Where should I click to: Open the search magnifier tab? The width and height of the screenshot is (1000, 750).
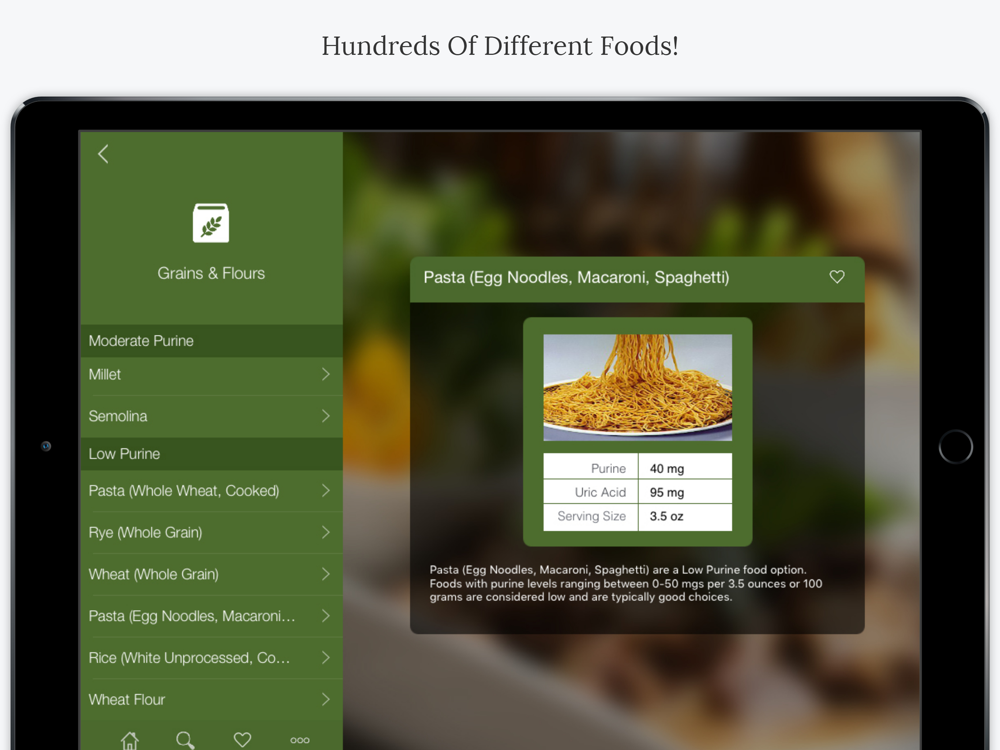185,740
